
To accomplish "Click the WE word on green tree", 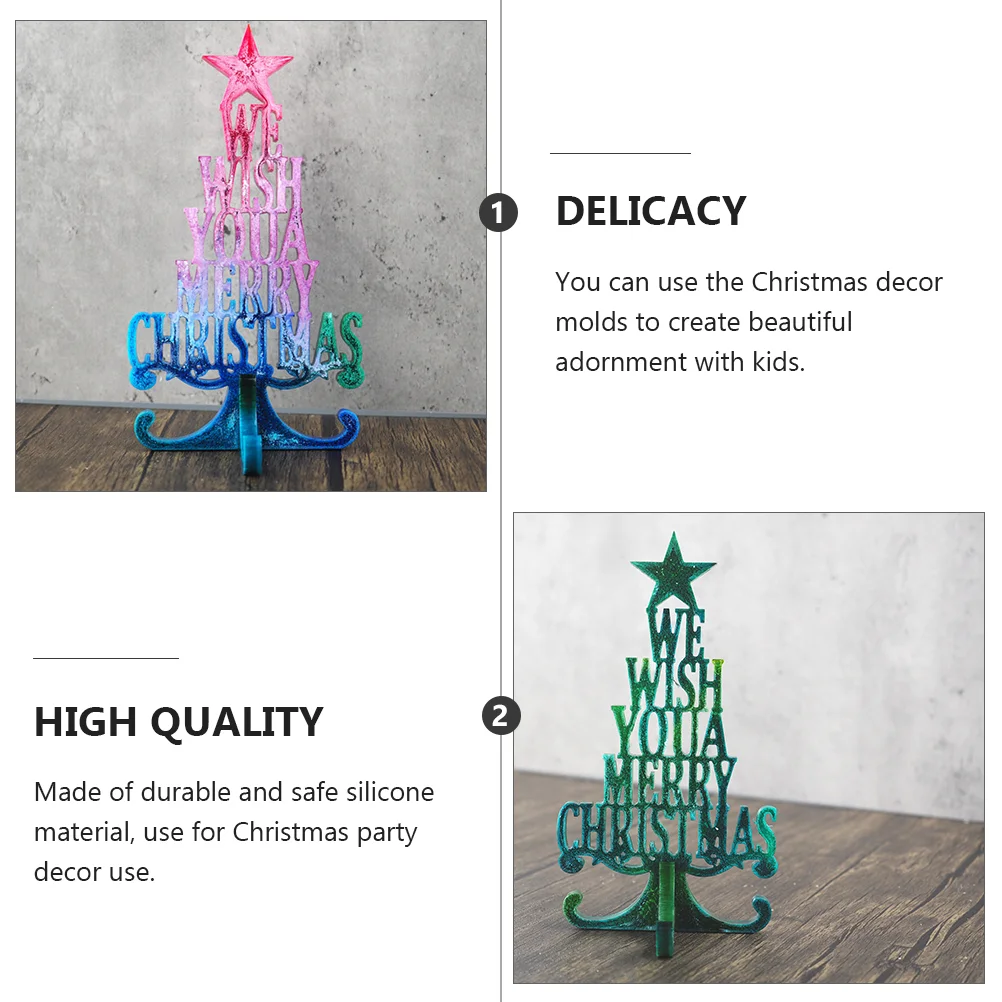I will pos(675,633).
